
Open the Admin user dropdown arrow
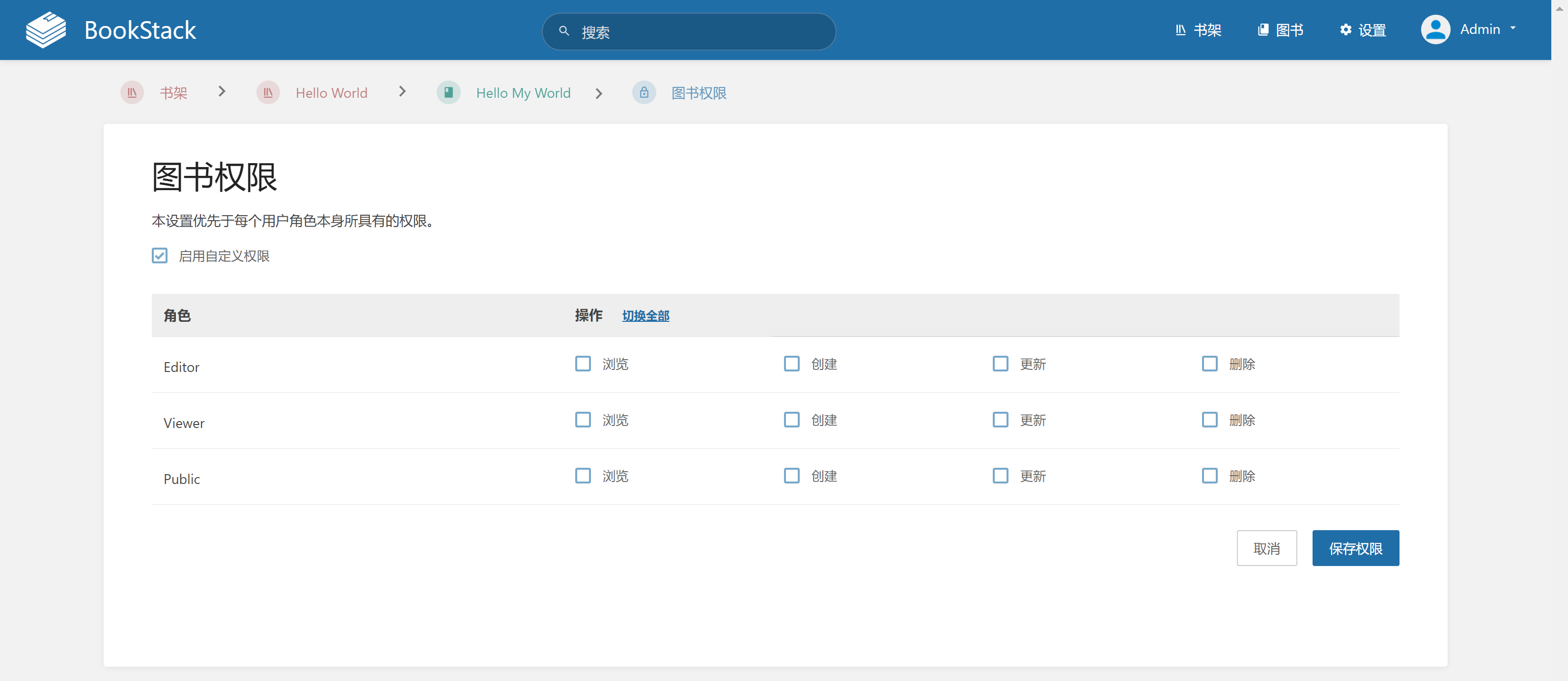coord(1512,28)
